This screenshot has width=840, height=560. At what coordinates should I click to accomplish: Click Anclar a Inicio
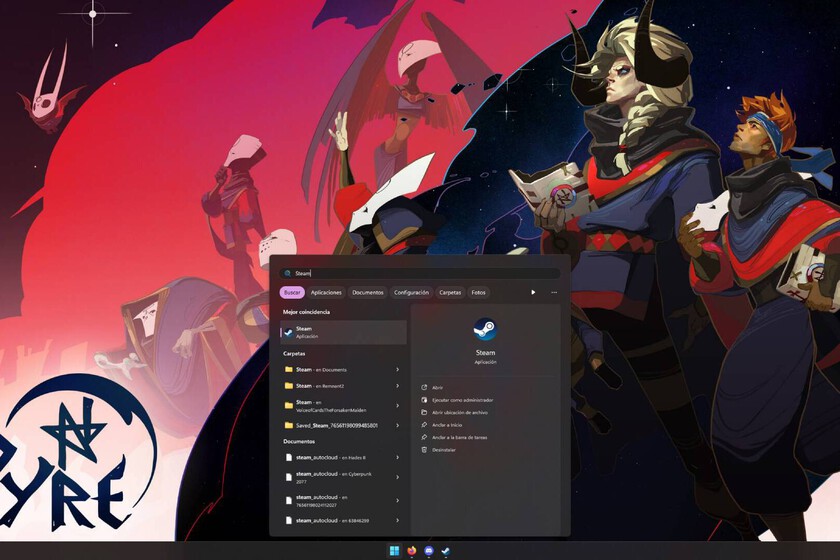coord(447,425)
